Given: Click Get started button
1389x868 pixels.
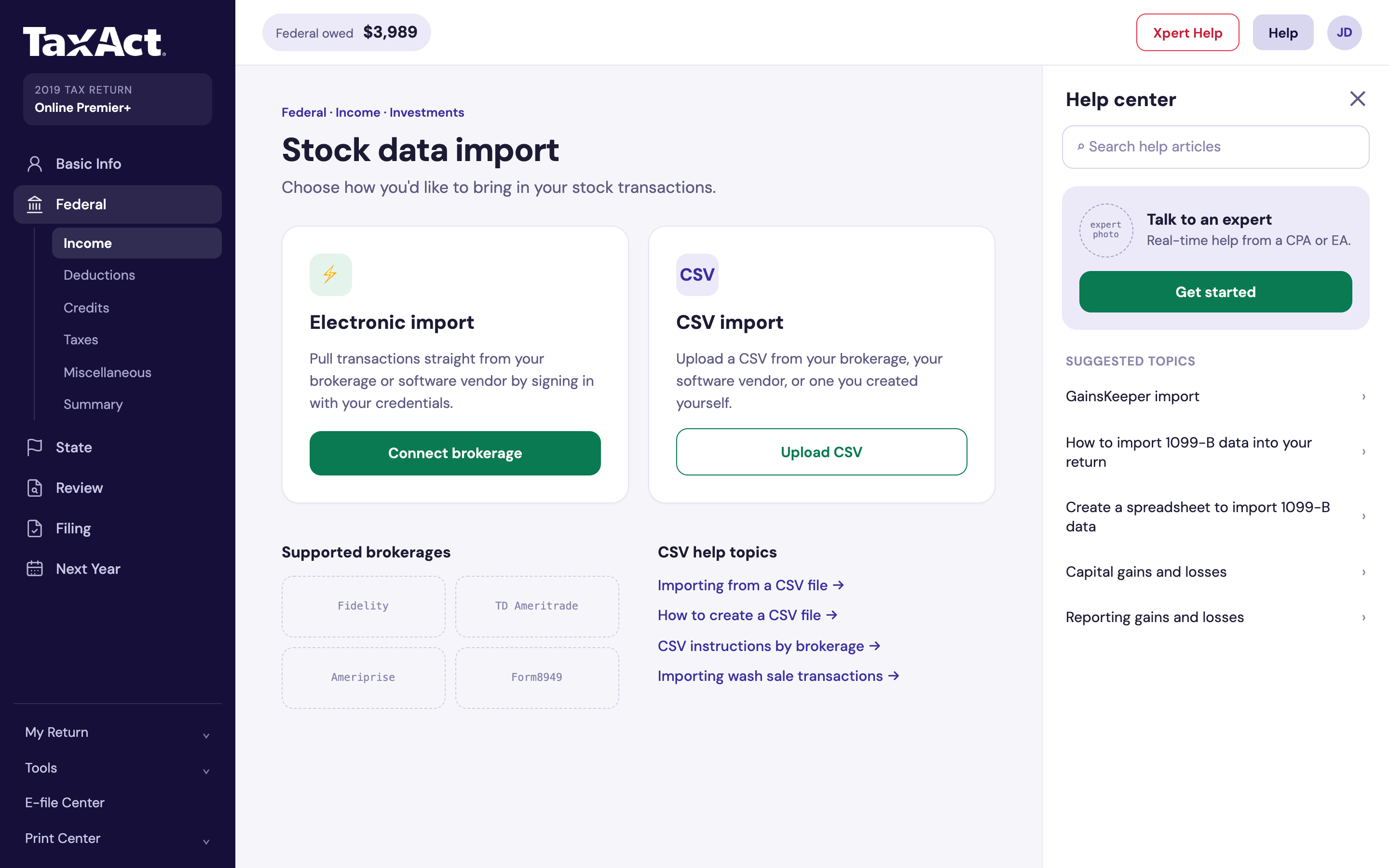Looking at the screenshot, I should 1216,292.
